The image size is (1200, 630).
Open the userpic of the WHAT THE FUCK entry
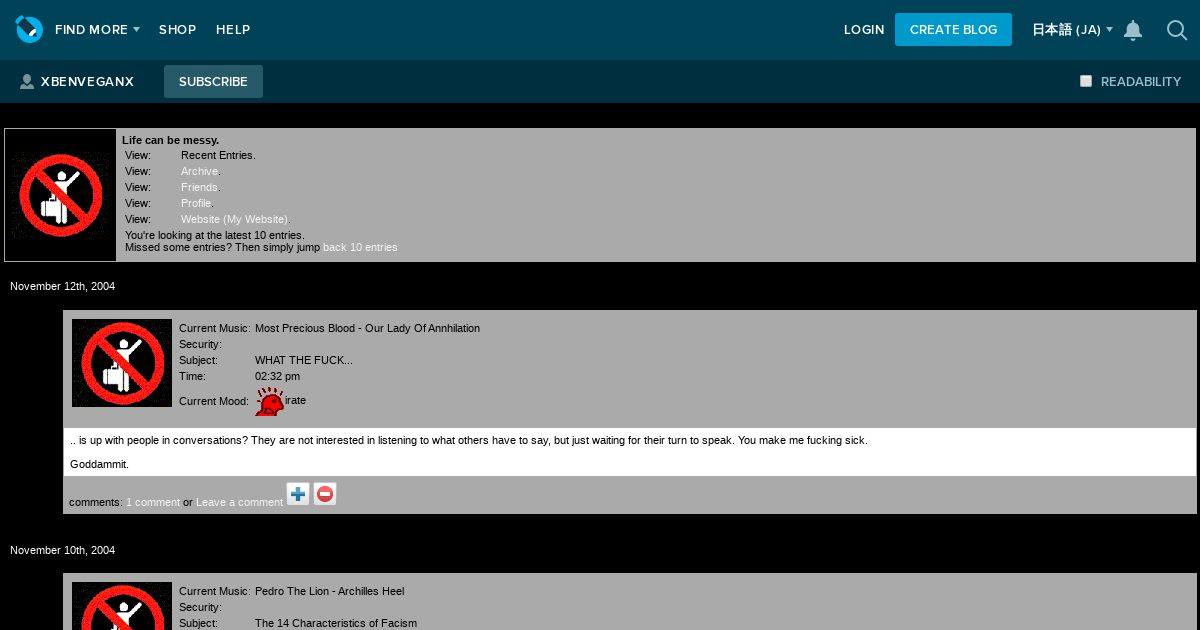point(122,363)
